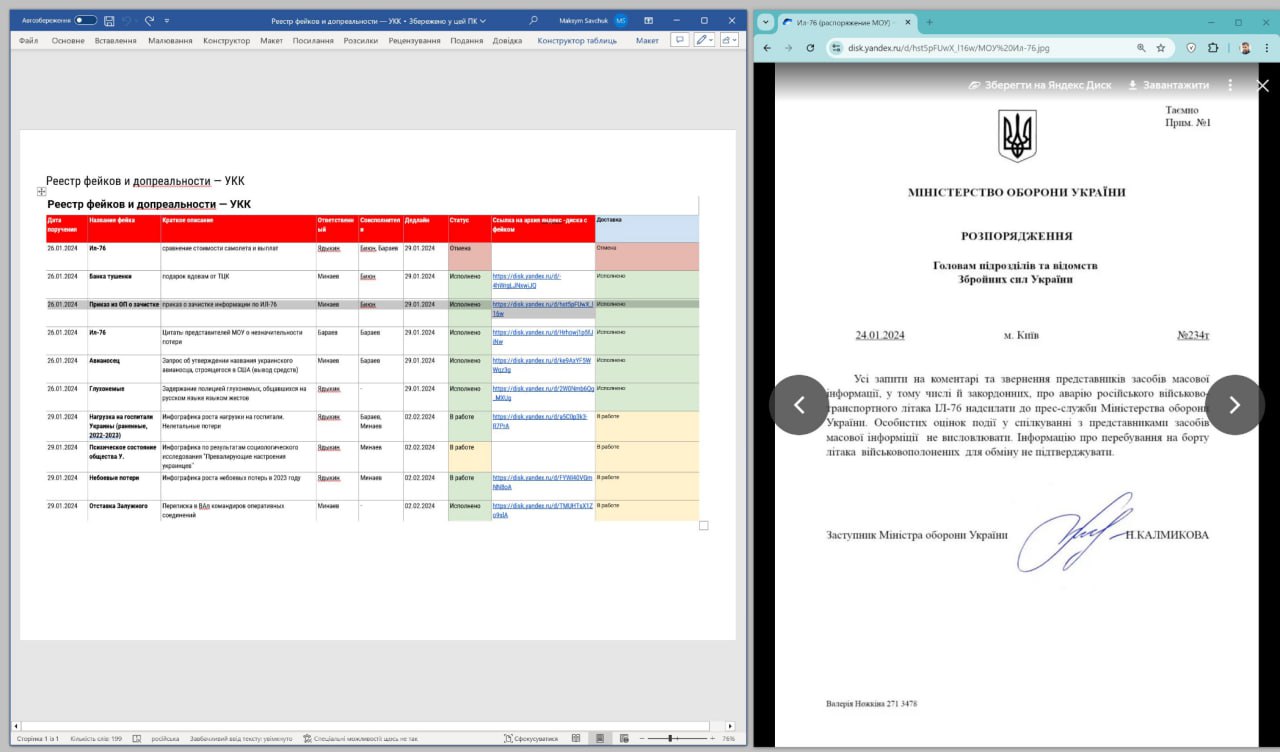The width and height of the screenshot is (1280, 752).
Task: Open the browser Extensions puzzle icon
Action: [x=1213, y=47]
